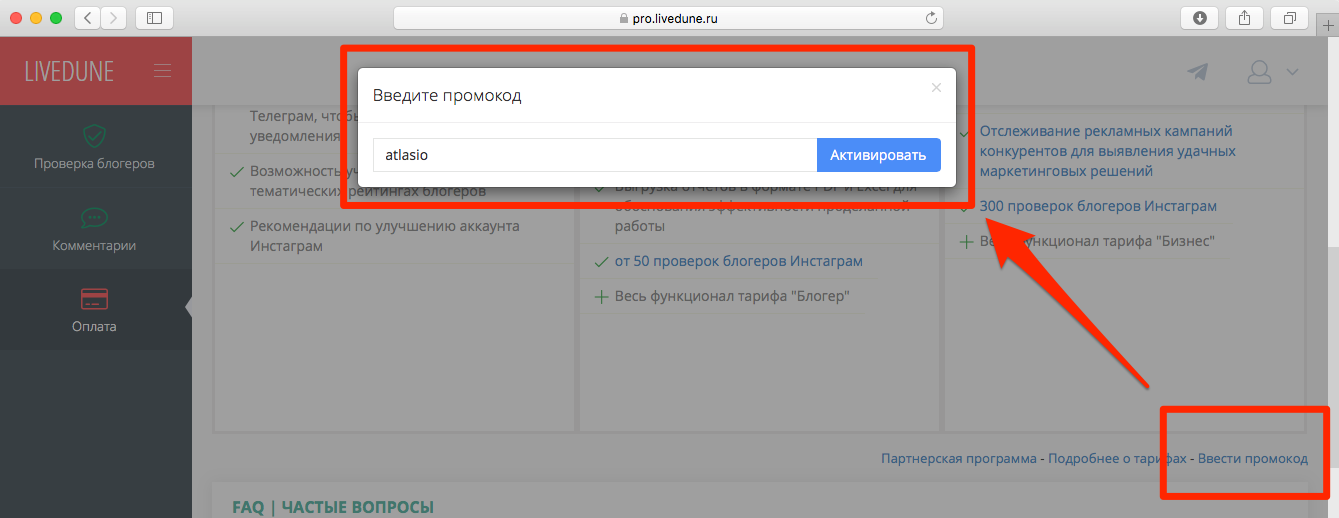Open Подробнее о тарифах link
This screenshot has height=518, width=1339.
point(1117,458)
